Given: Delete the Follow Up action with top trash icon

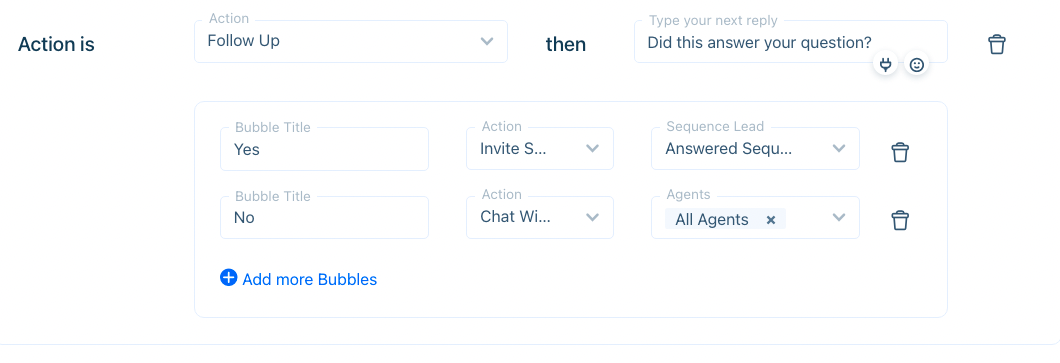Looking at the screenshot, I should pyautogui.click(x=996, y=45).
